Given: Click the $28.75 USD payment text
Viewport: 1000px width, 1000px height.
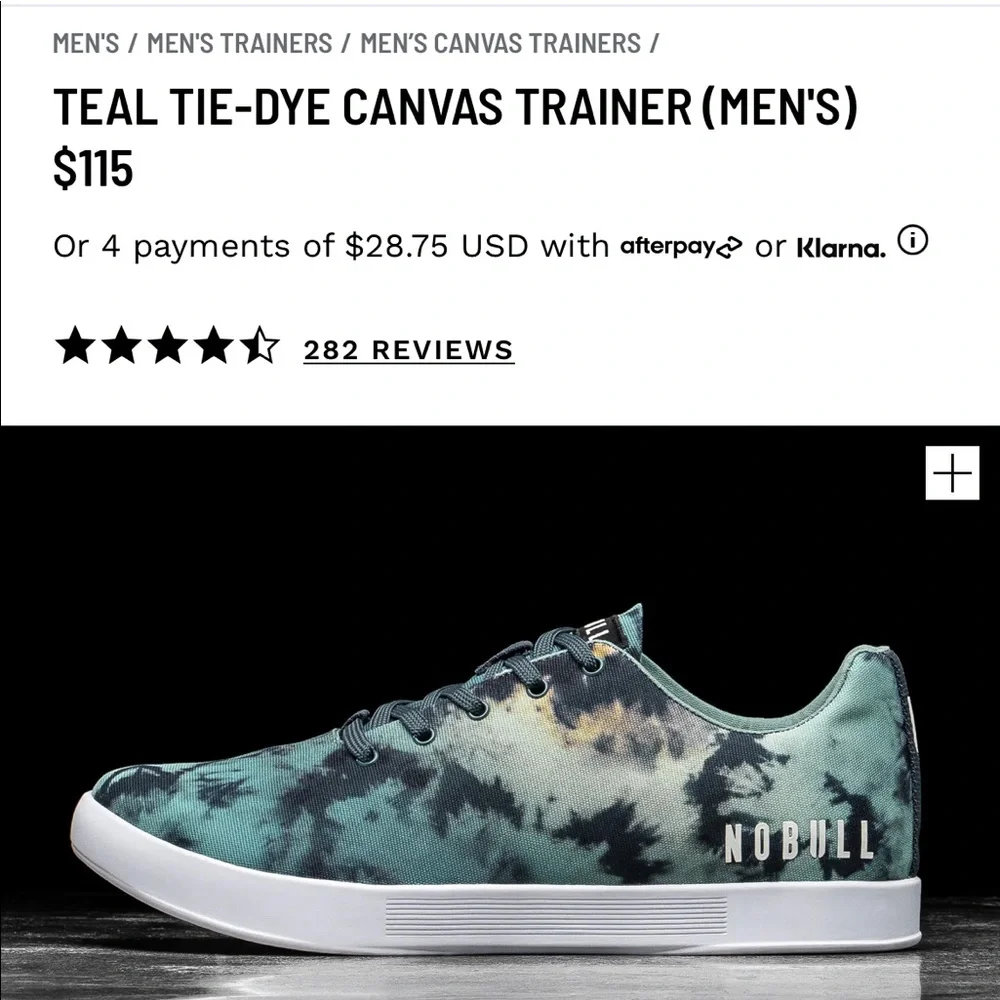Looking at the screenshot, I should pyautogui.click(x=437, y=247).
